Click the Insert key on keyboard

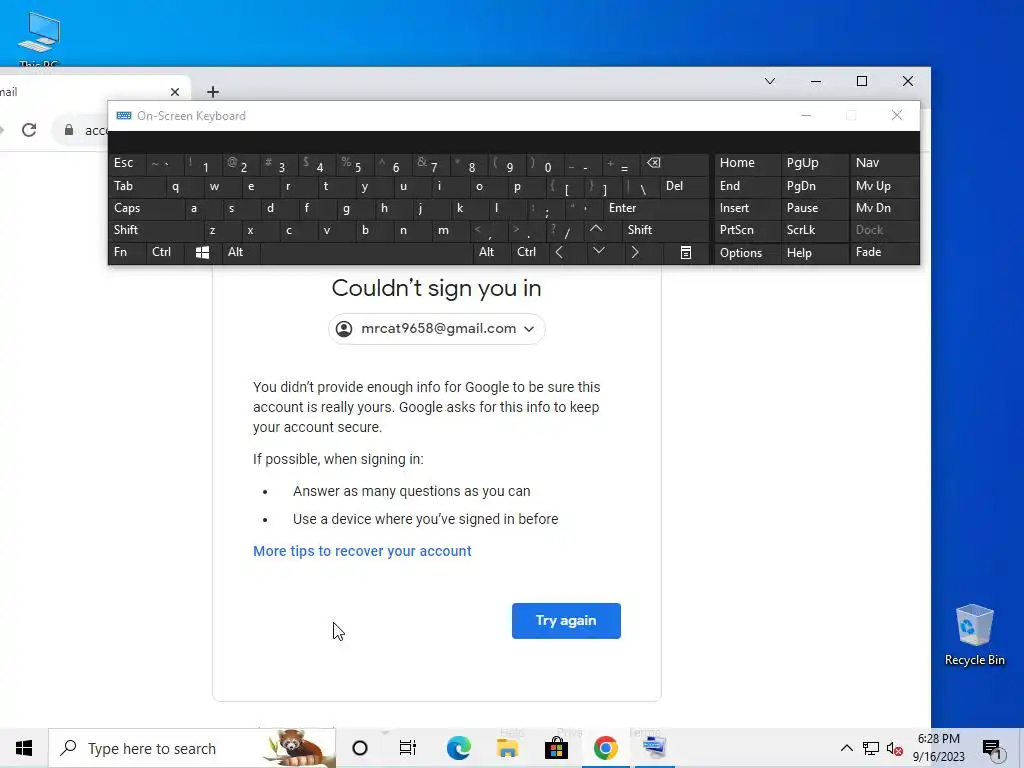747,208
